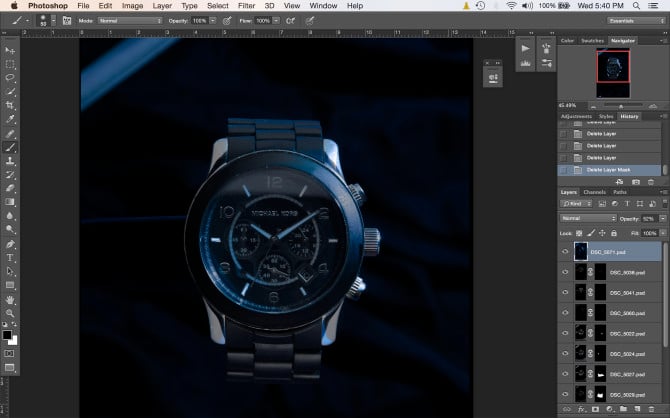Switch to the Adjustments tab
Viewport: 670px width, 418px height.
pos(576,116)
